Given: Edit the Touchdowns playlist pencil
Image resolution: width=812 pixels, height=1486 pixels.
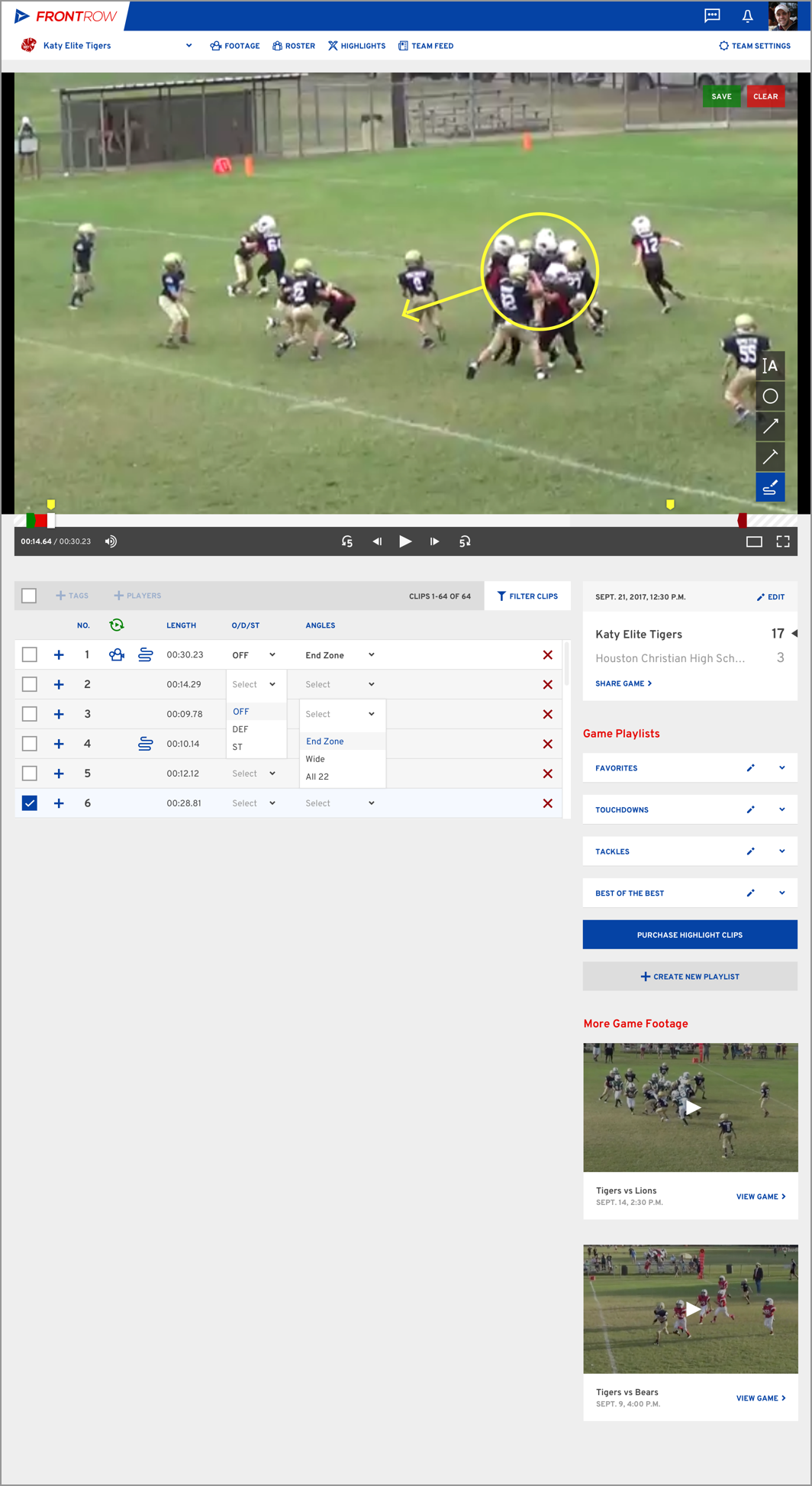Looking at the screenshot, I should [751, 809].
